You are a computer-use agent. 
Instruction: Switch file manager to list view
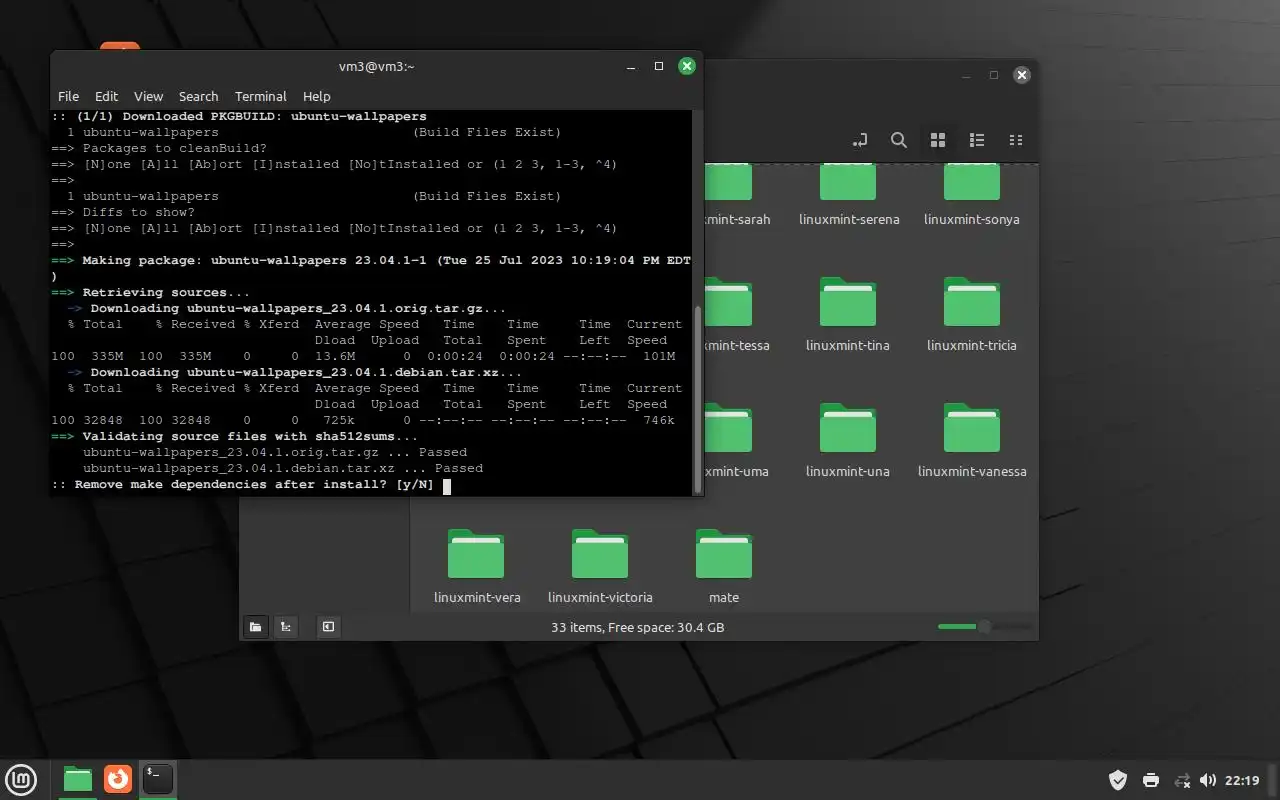click(x=977, y=140)
